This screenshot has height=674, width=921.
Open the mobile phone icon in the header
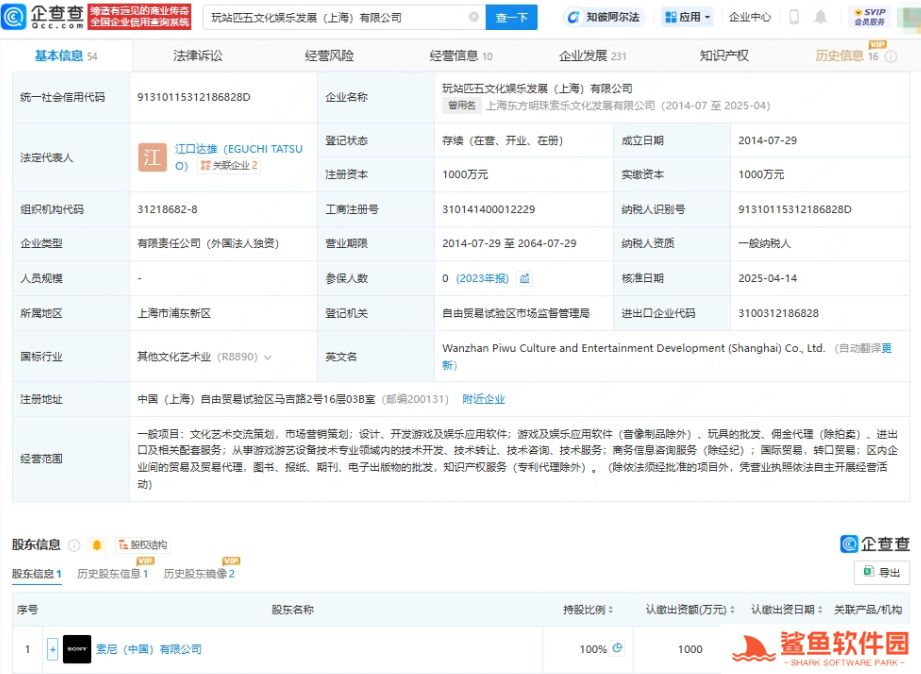(x=794, y=17)
